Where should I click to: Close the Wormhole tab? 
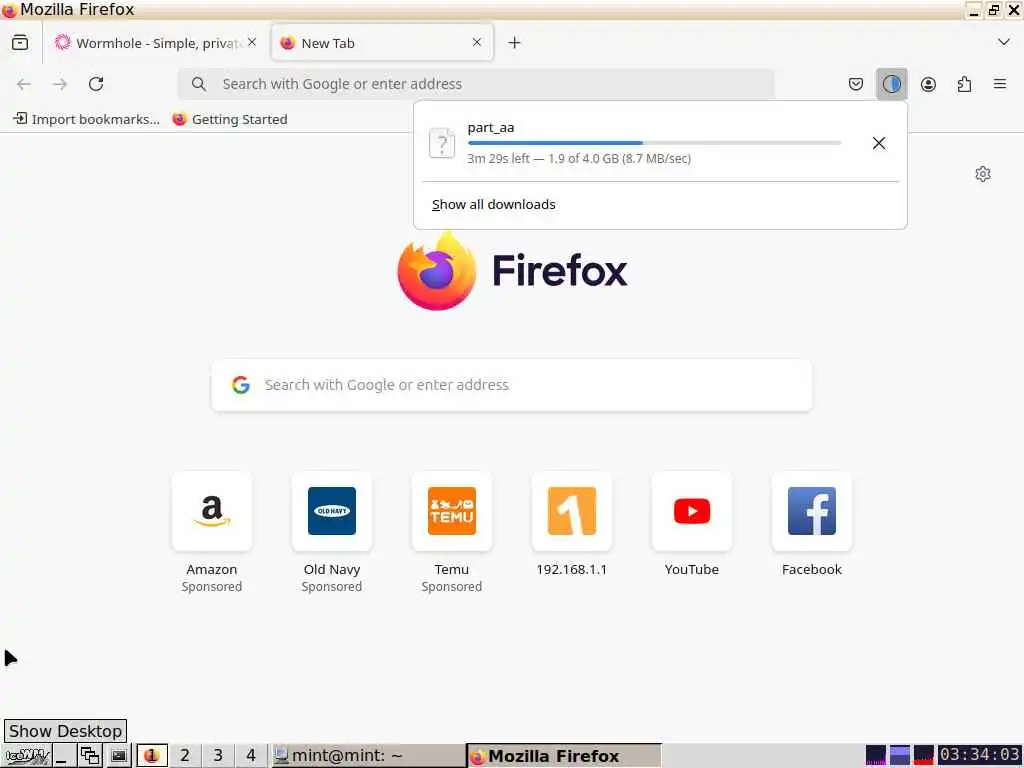(x=252, y=42)
